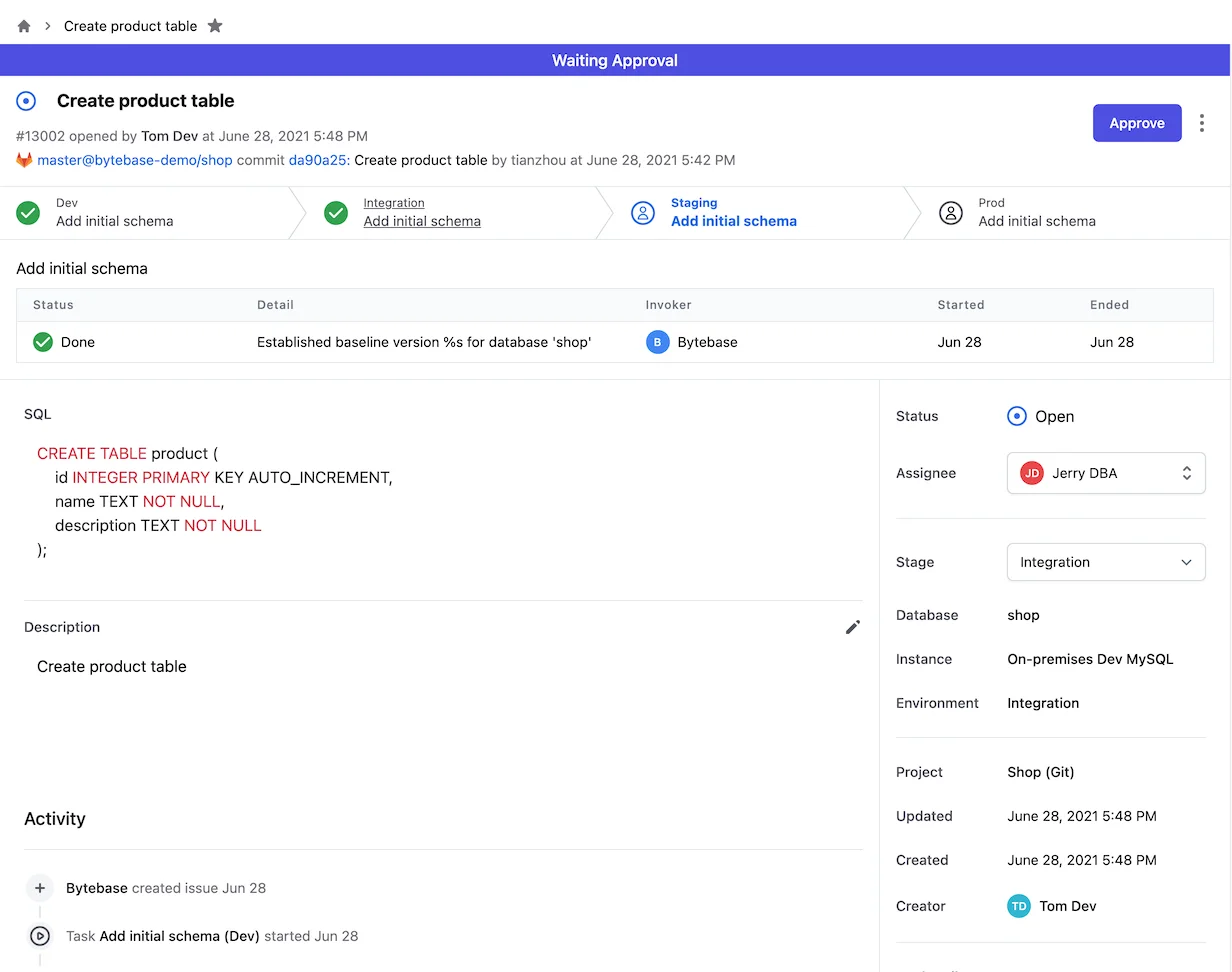Open the Prod pipeline stage
Viewport: 1232px width, 972px height.
1036,213
